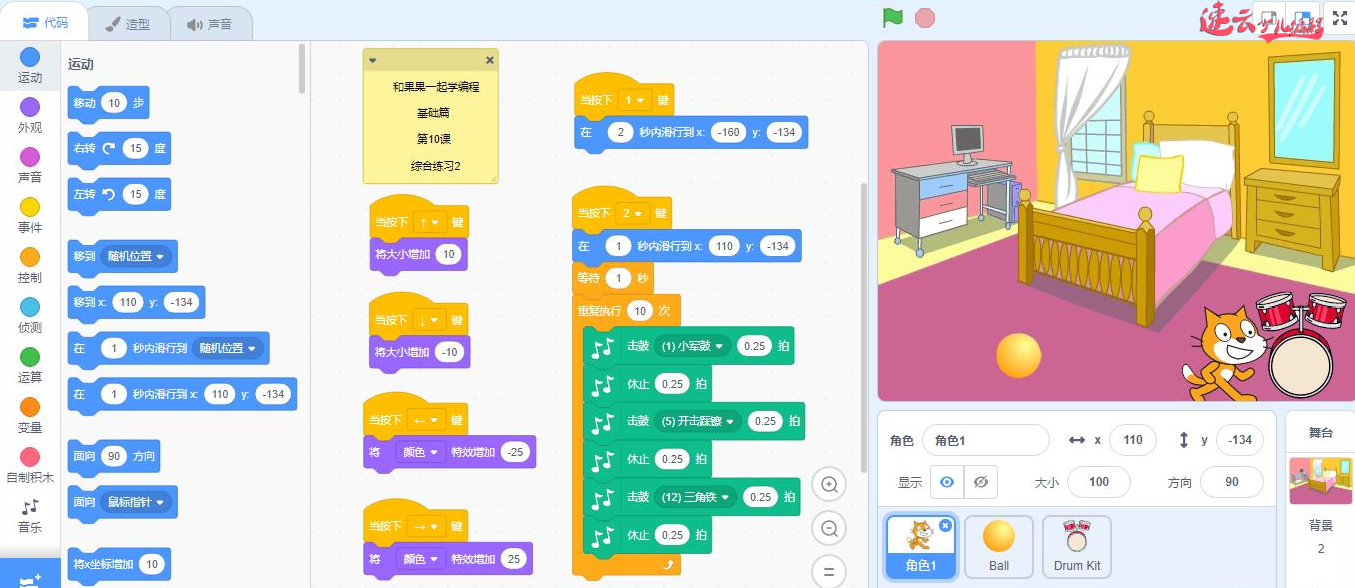Viewport: 1355px width, 588px height.
Task: Delete sprite 角色1 with its x badge
Action: pos(945,526)
